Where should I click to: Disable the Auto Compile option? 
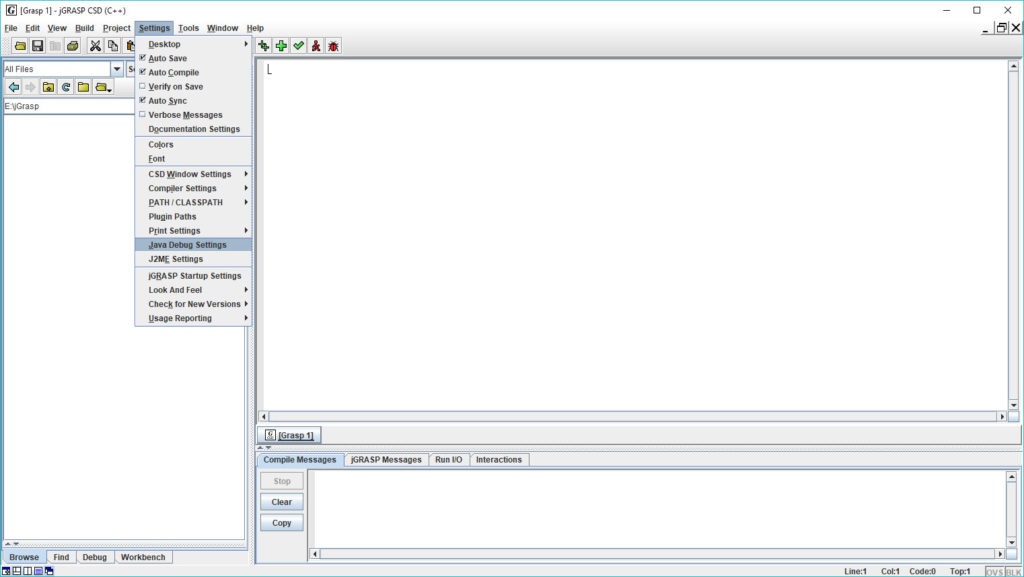click(x=142, y=72)
